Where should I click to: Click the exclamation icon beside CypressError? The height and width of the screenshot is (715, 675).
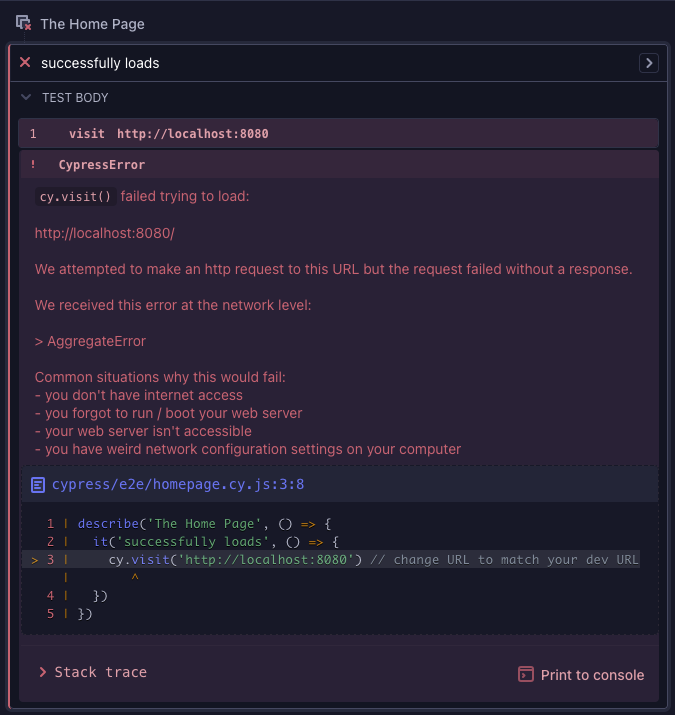pyautogui.click(x=33, y=165)
